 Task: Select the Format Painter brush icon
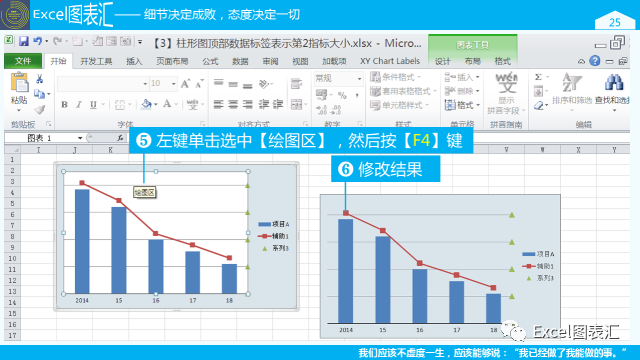40,109
